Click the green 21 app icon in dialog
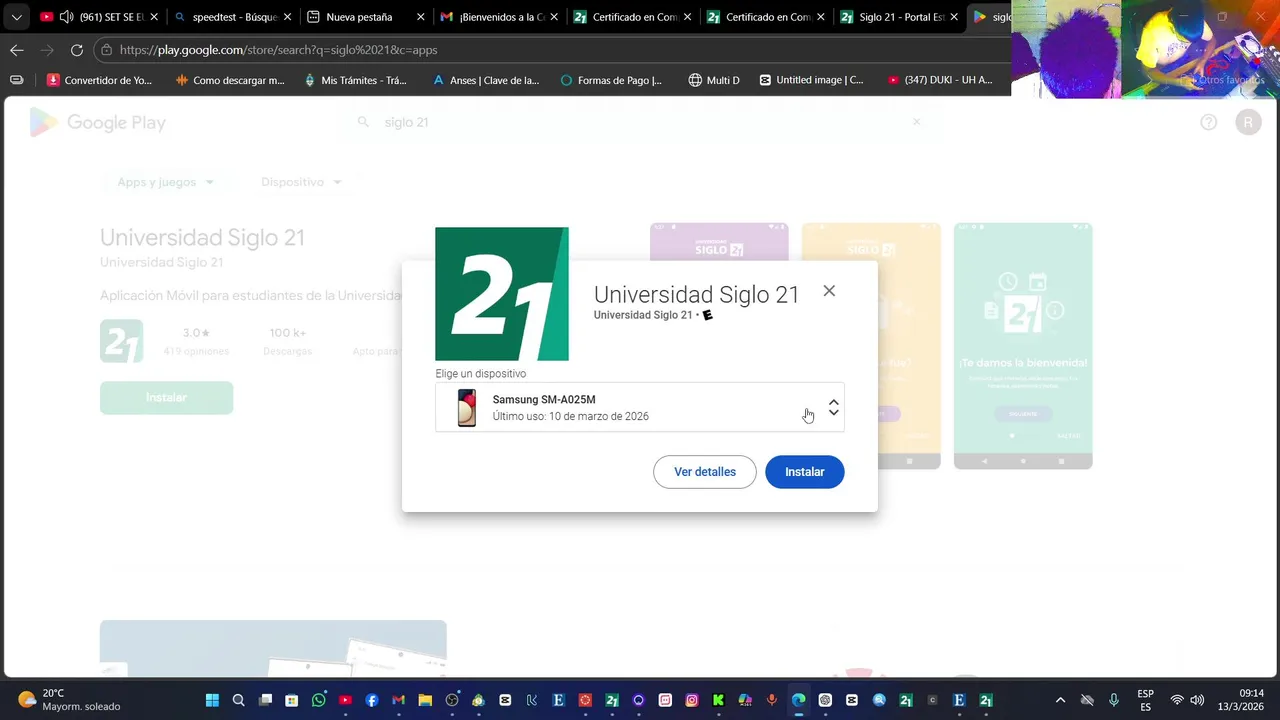The height and width of the screenshot is (720, 1280). point(502,294)
